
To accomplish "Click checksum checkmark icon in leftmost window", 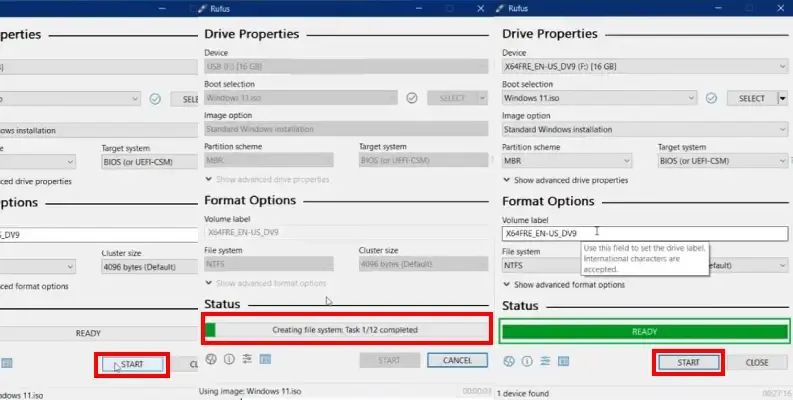I will [155, 99].
